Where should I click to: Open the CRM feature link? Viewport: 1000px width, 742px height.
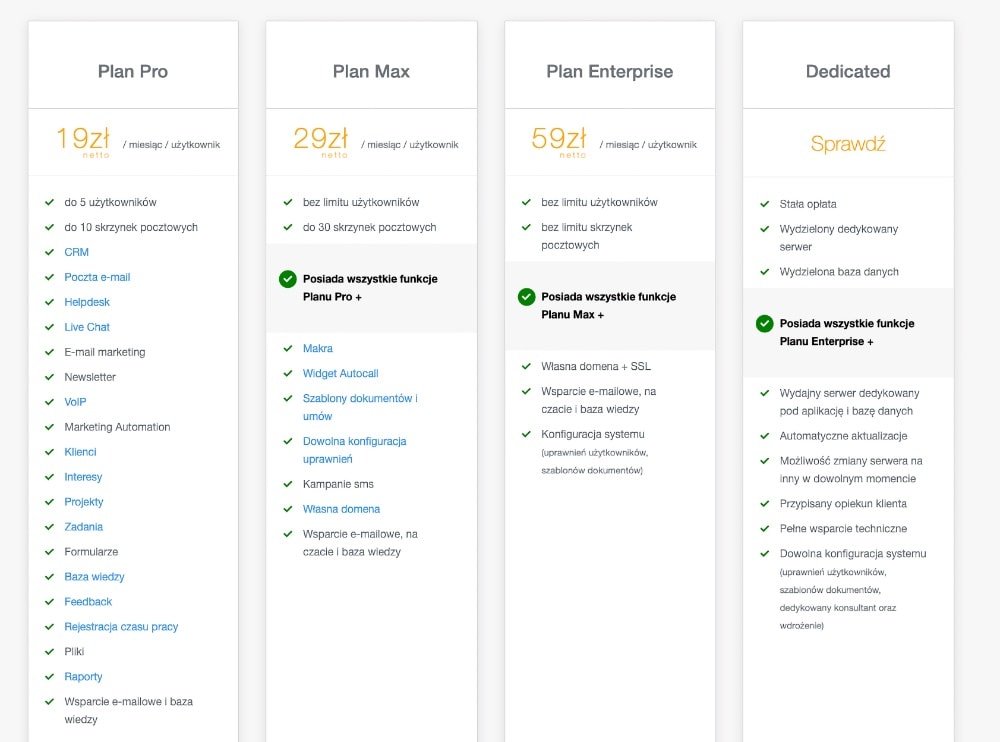coord(76,252)
